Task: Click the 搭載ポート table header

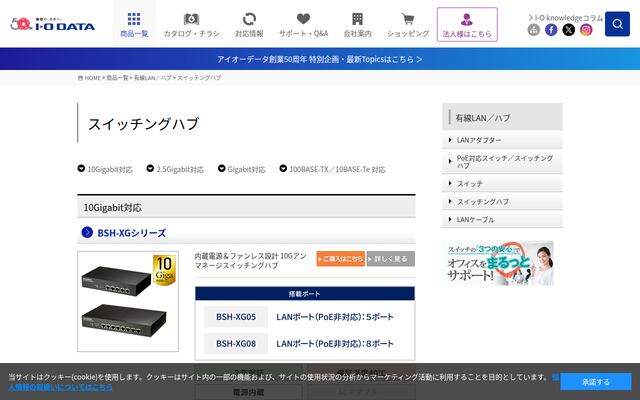Action: (x=305, y=293)
